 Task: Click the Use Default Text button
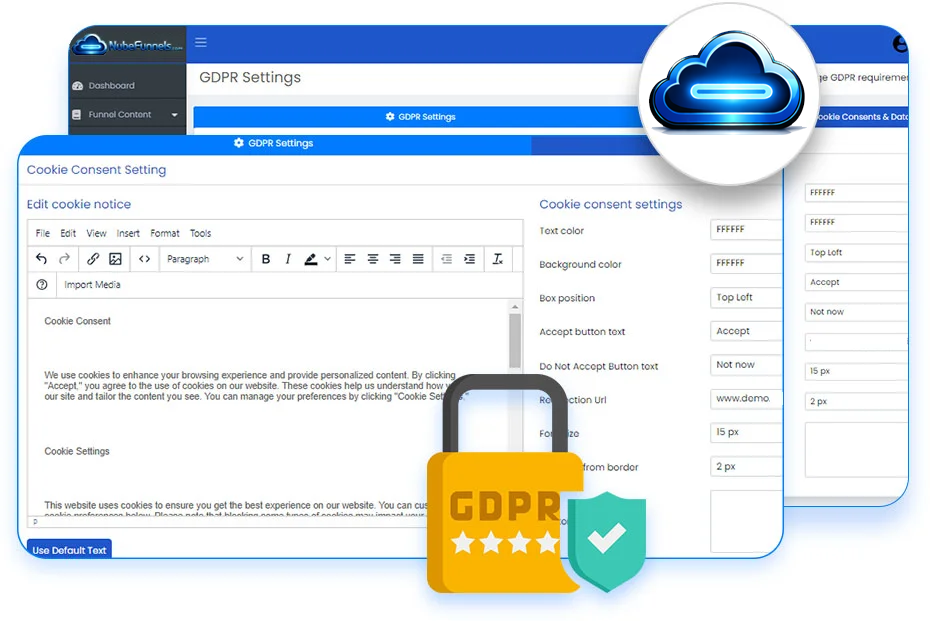pyautogui.click(x=69, y=550)
